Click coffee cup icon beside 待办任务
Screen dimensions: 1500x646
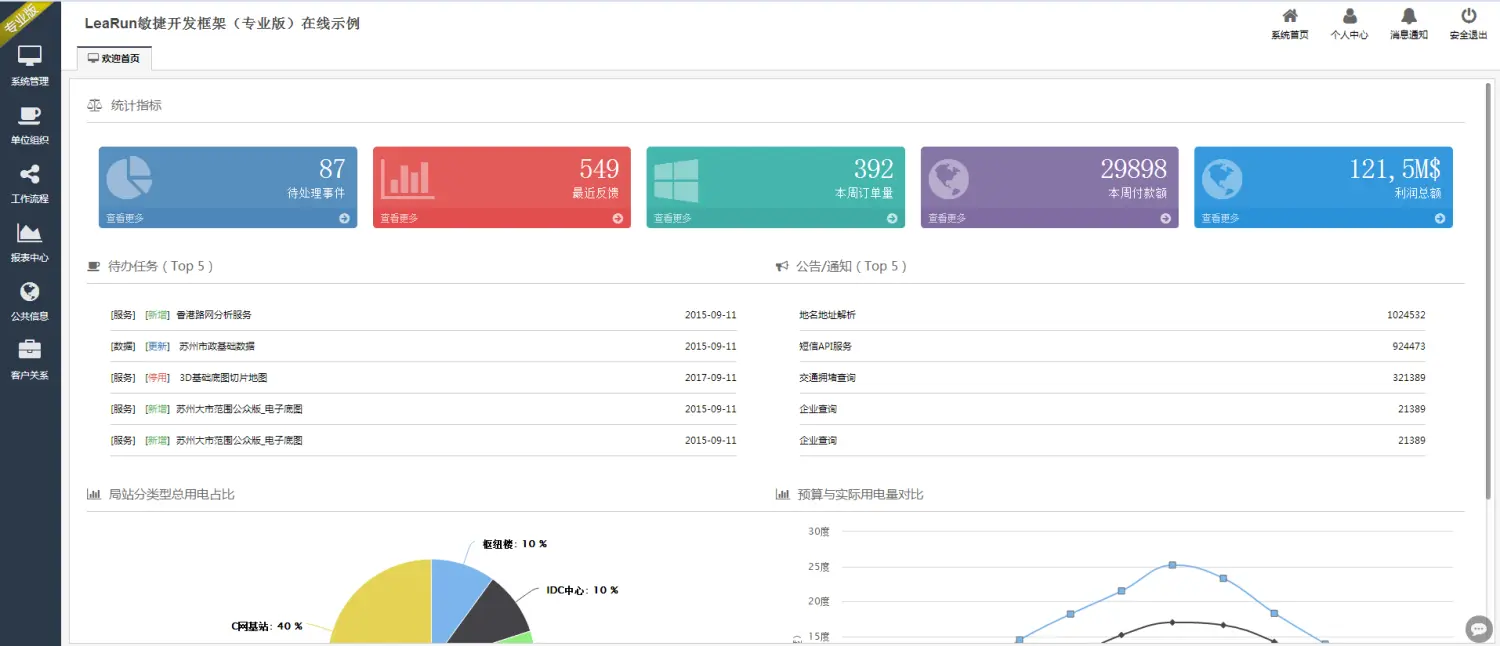pyautogui.click(x=94, y=266)
